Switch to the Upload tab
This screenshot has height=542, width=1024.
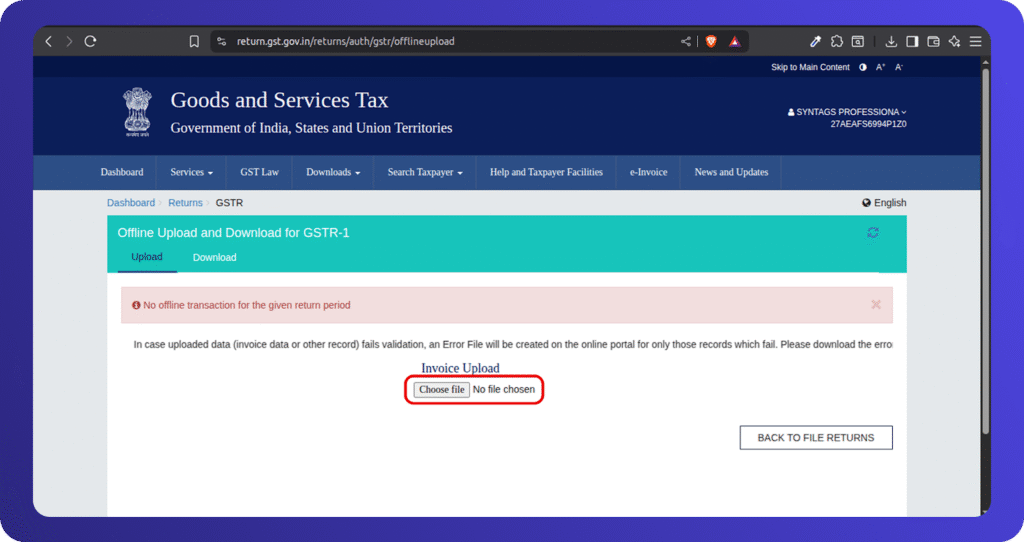147,257
